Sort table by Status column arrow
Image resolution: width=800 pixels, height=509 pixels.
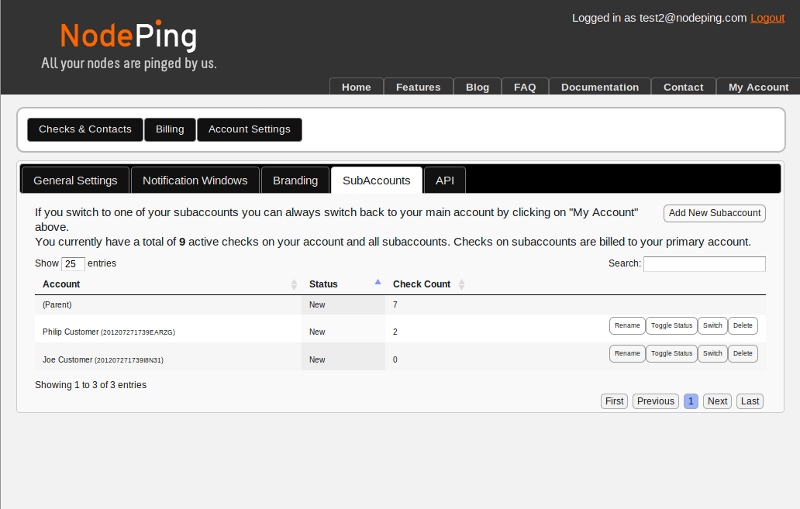pyautogui.click(x=377, y=284)
